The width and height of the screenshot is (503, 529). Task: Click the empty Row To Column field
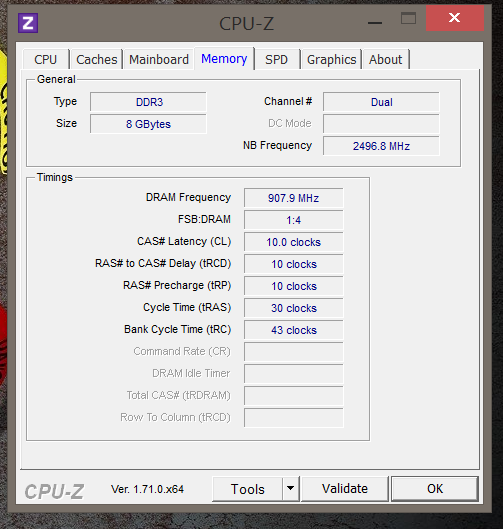tap(294, 418)
